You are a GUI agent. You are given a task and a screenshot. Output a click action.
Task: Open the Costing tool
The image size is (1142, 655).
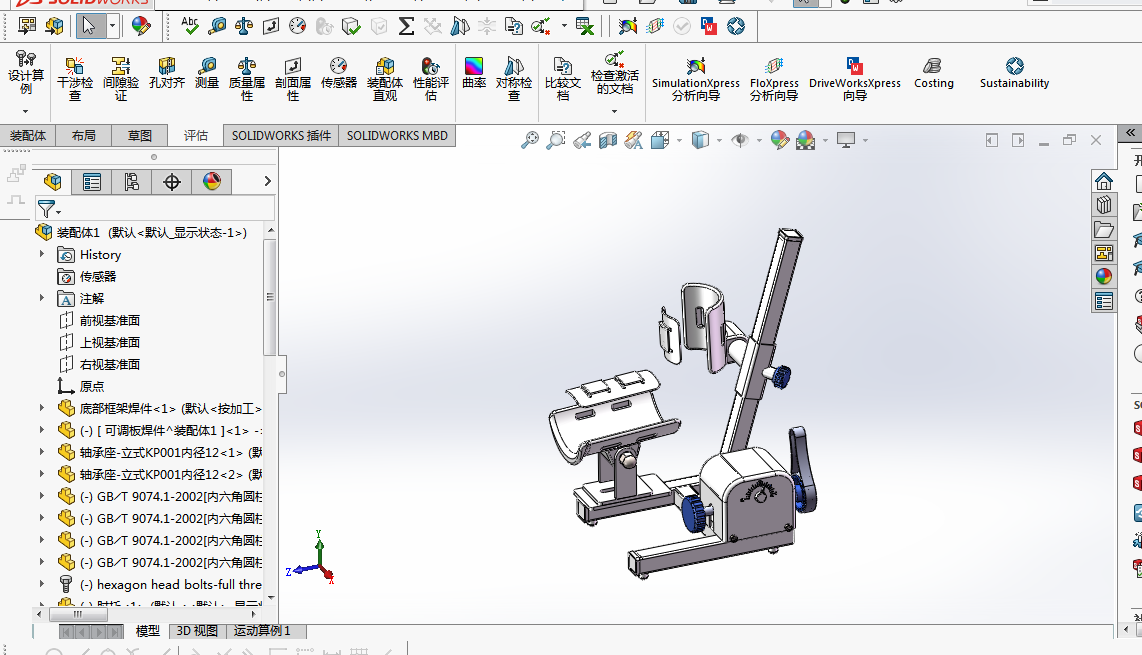tap(933, 73)
